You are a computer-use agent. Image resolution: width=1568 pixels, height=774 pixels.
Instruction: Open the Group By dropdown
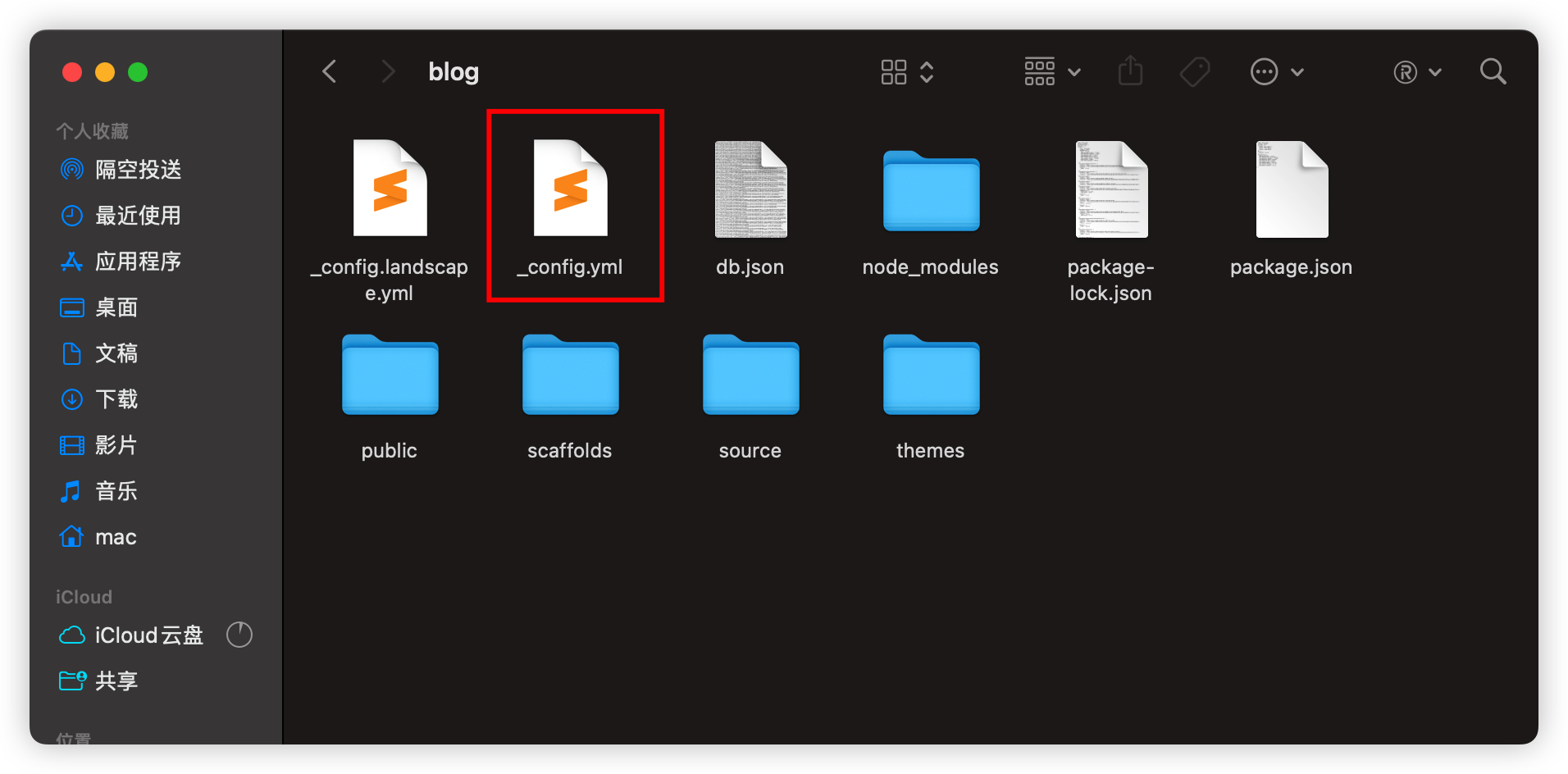click(x=1052, y=72)
